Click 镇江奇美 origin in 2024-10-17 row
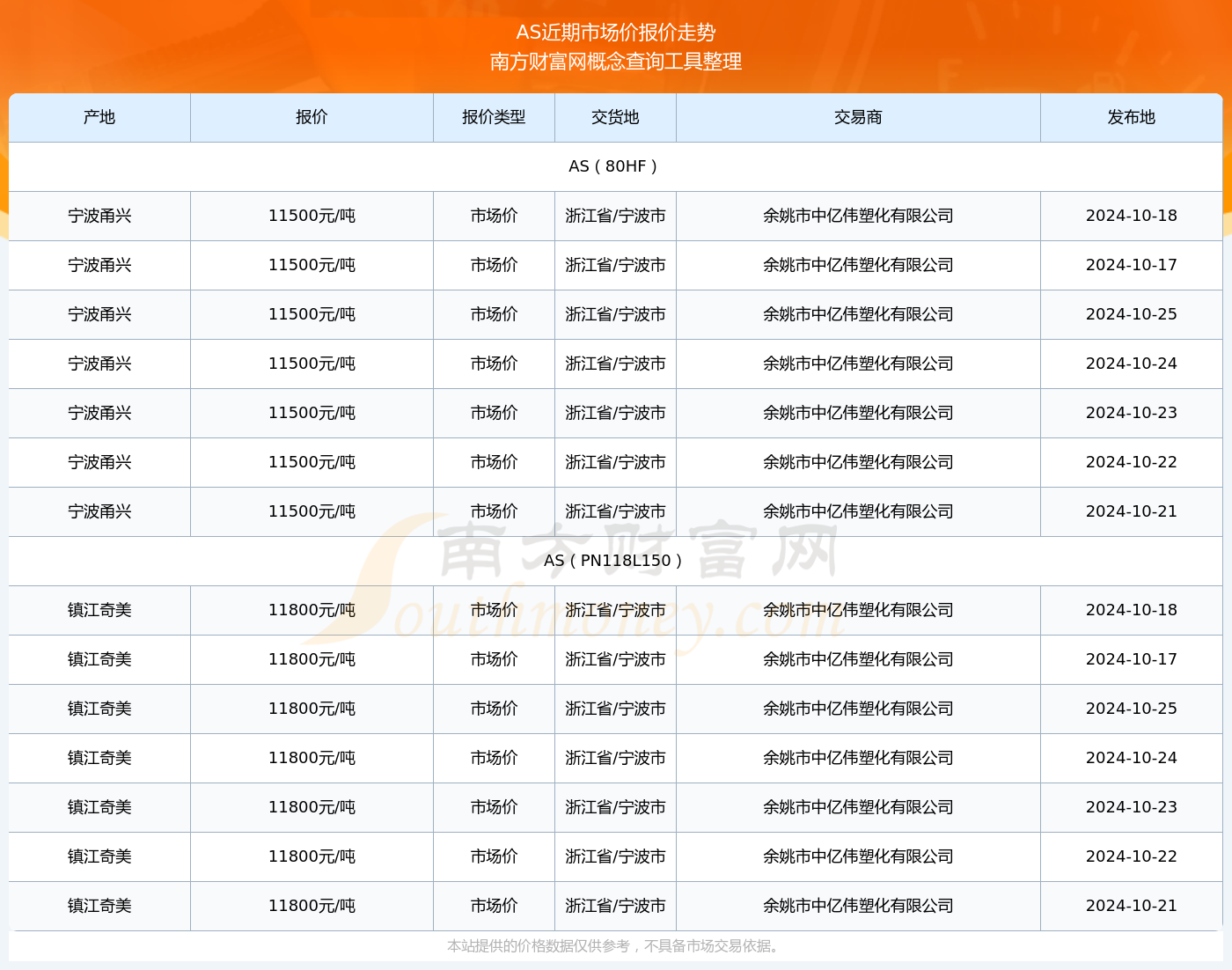 point(99,659)
